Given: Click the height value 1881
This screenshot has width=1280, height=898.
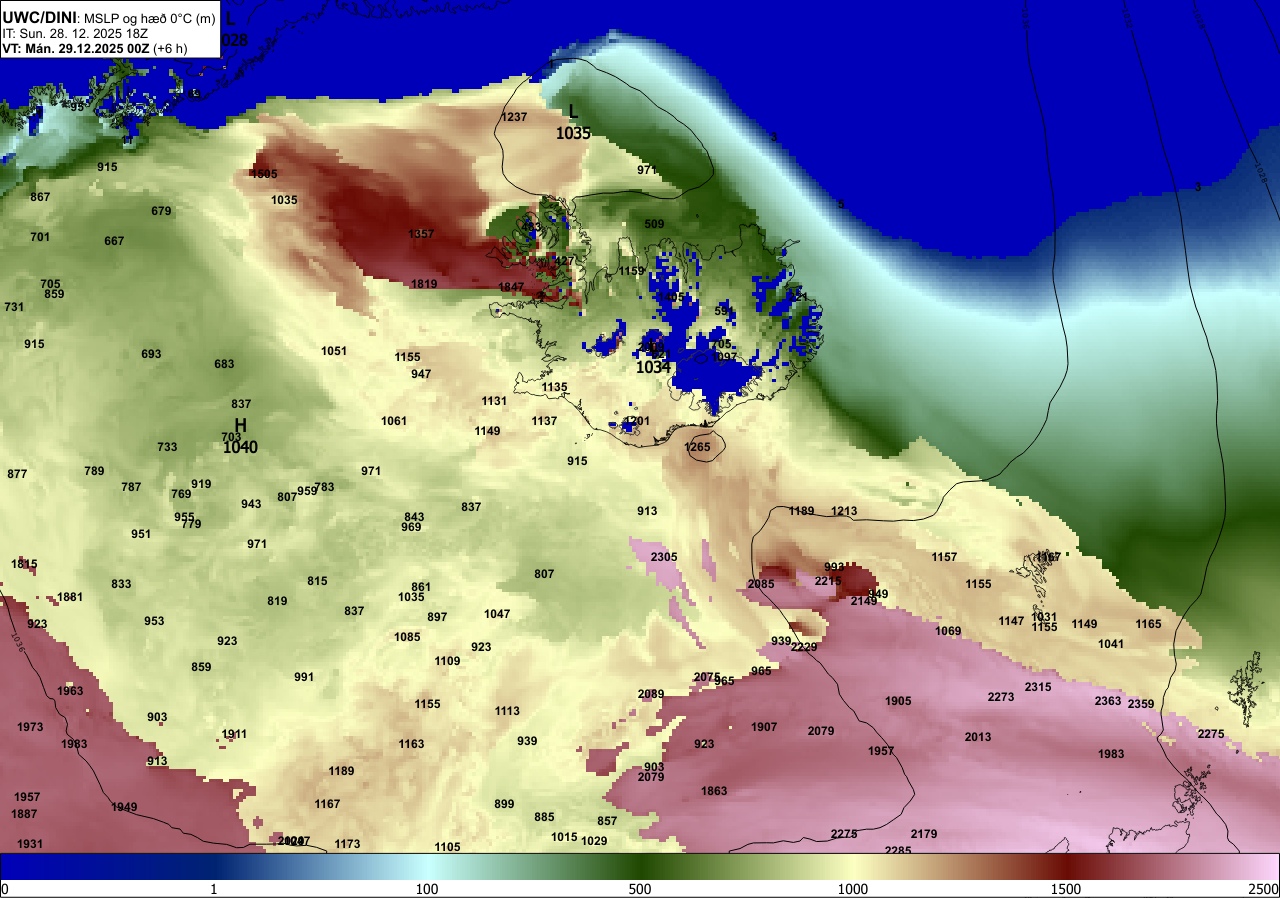Looking at the screenshot, I should 70,597.
